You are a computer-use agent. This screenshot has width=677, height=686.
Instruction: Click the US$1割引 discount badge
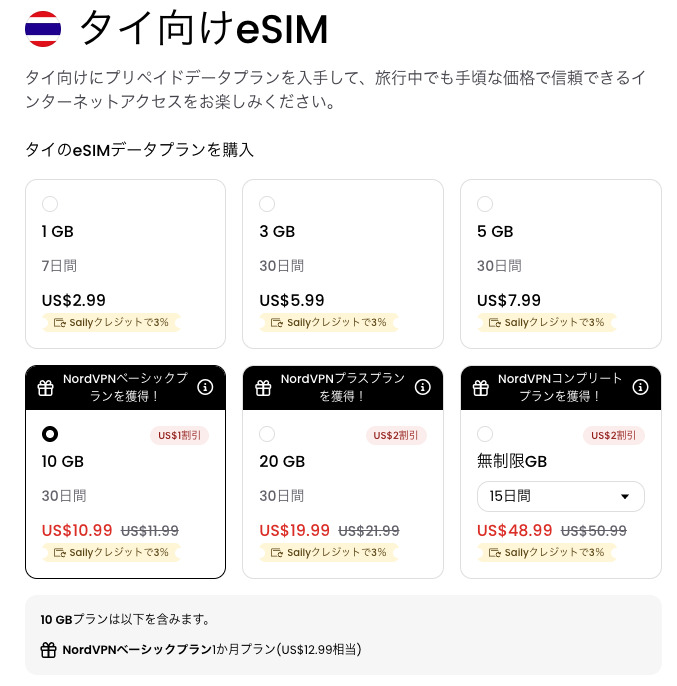180,435
